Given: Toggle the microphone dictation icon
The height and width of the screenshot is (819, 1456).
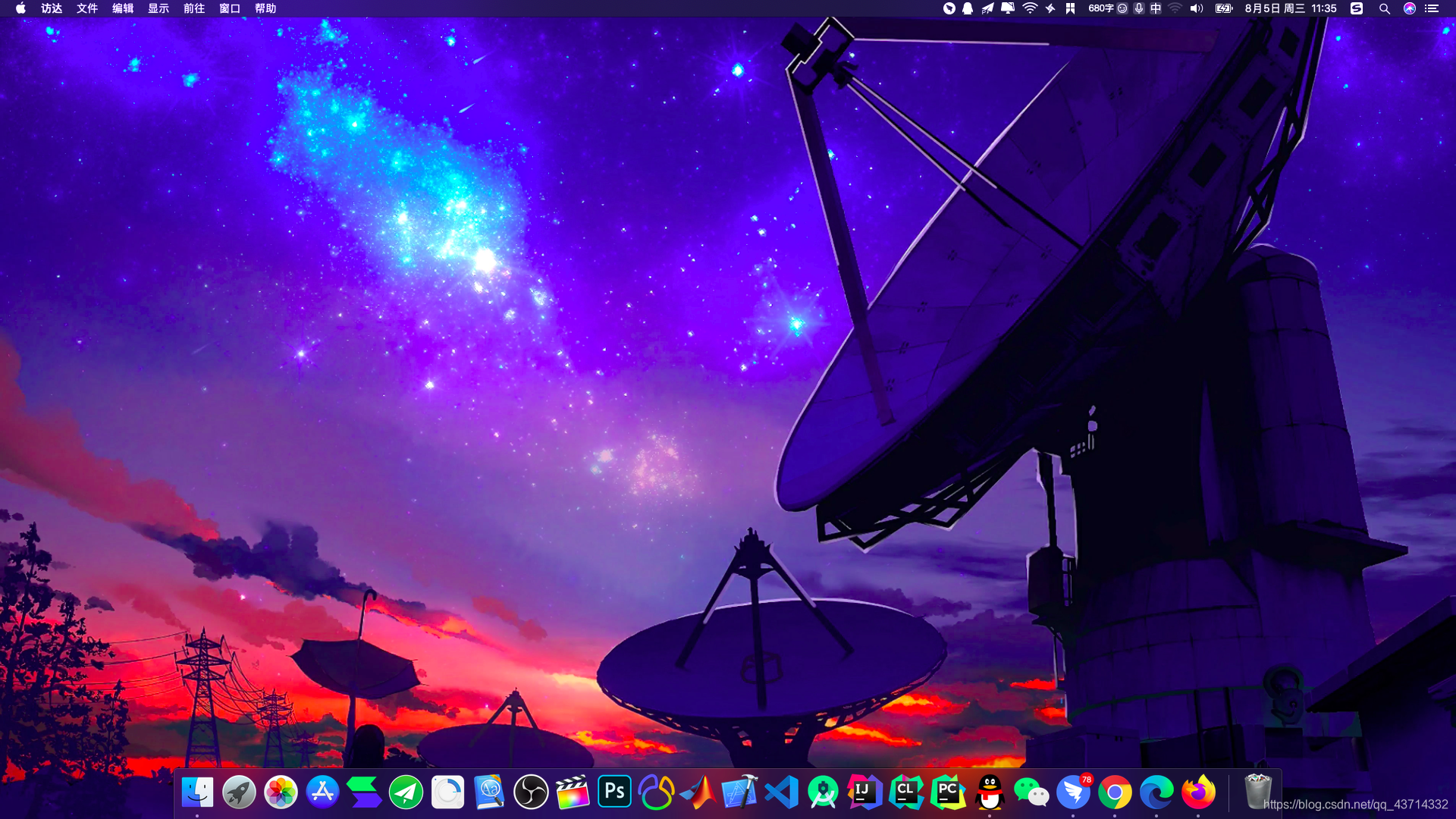Looking at the screenshot, I should [1139, 8].
